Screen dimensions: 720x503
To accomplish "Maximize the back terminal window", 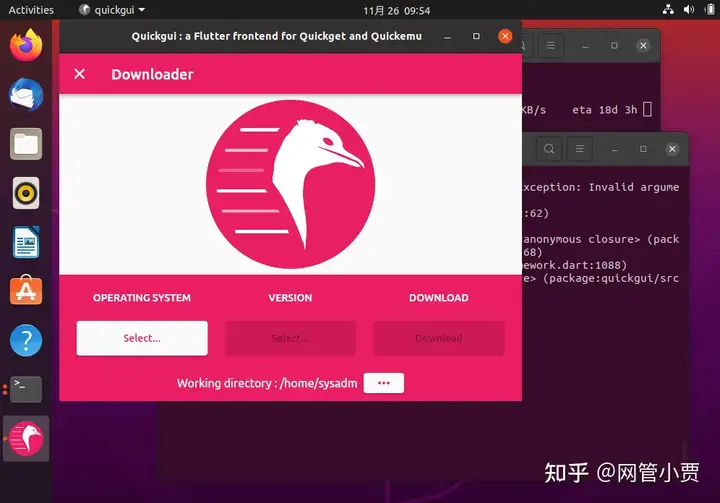I will click(614, 45).
